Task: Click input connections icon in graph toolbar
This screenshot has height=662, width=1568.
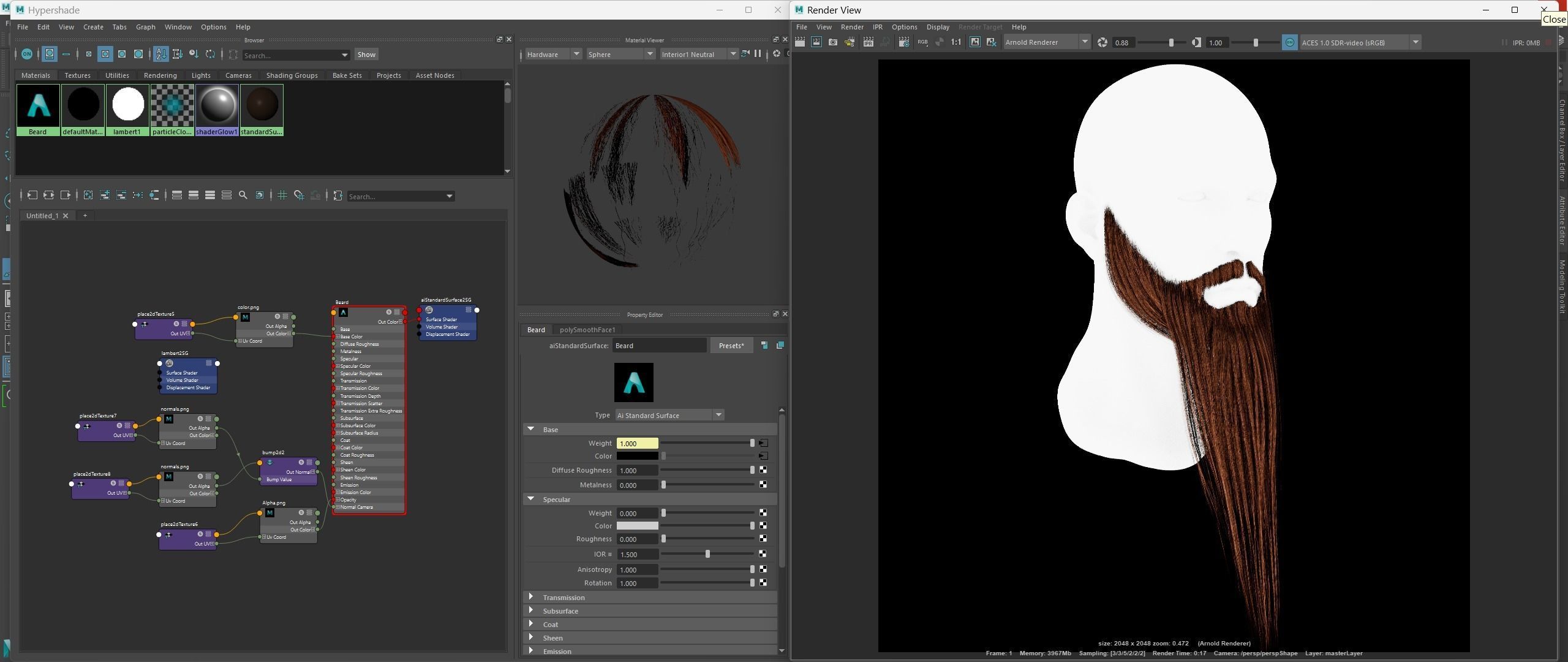Action: pos(32,196)
